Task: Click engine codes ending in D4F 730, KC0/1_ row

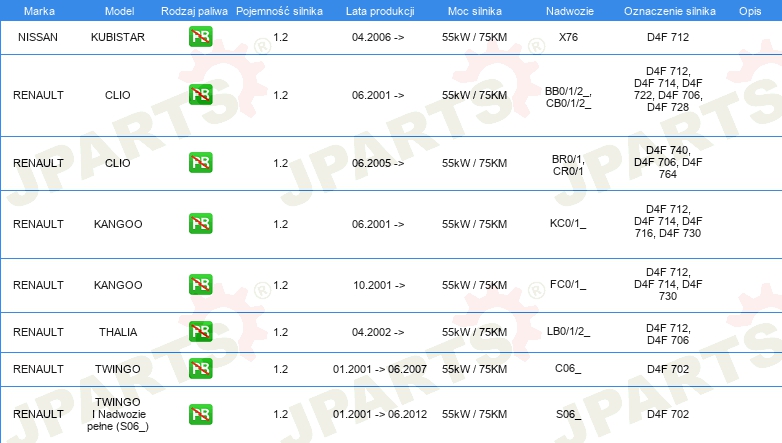Action: [x=668, y=221]
